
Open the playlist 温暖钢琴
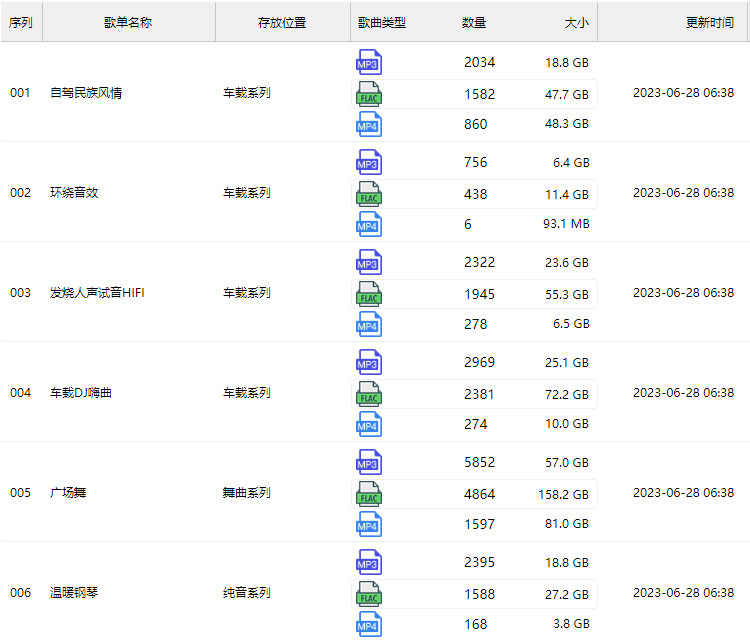(74, 593)
